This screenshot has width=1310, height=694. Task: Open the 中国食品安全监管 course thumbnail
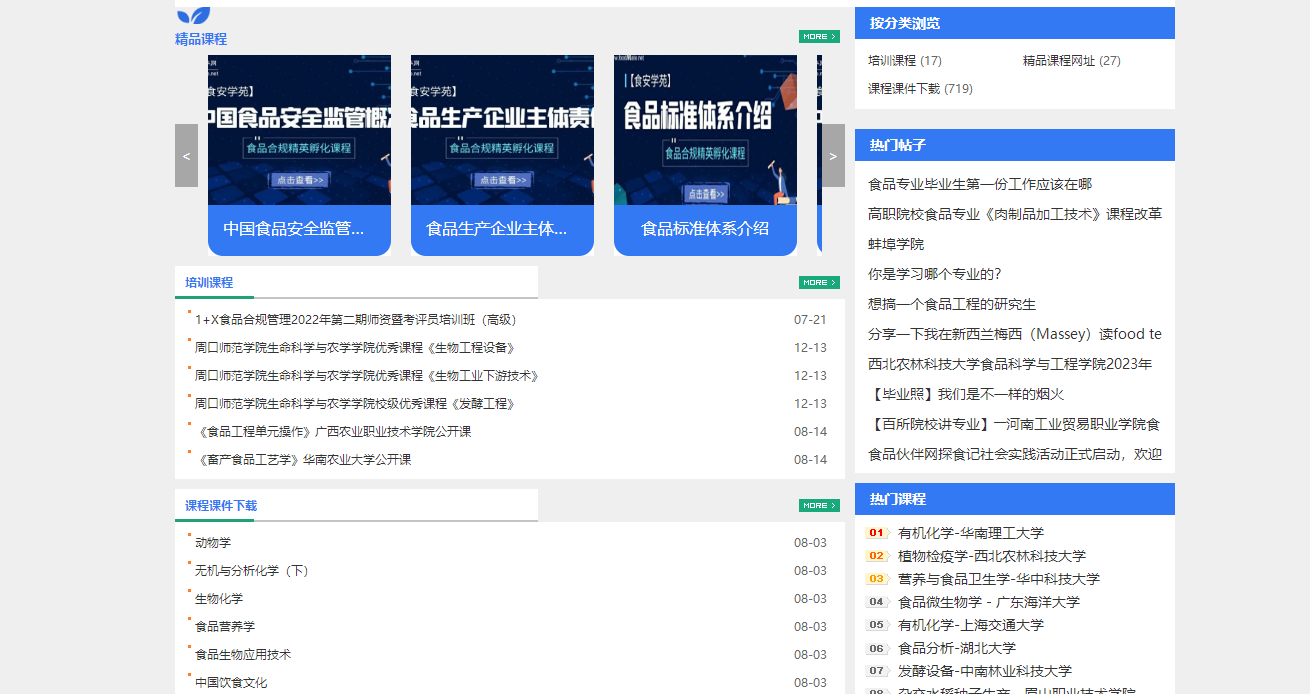coord(299,130)
